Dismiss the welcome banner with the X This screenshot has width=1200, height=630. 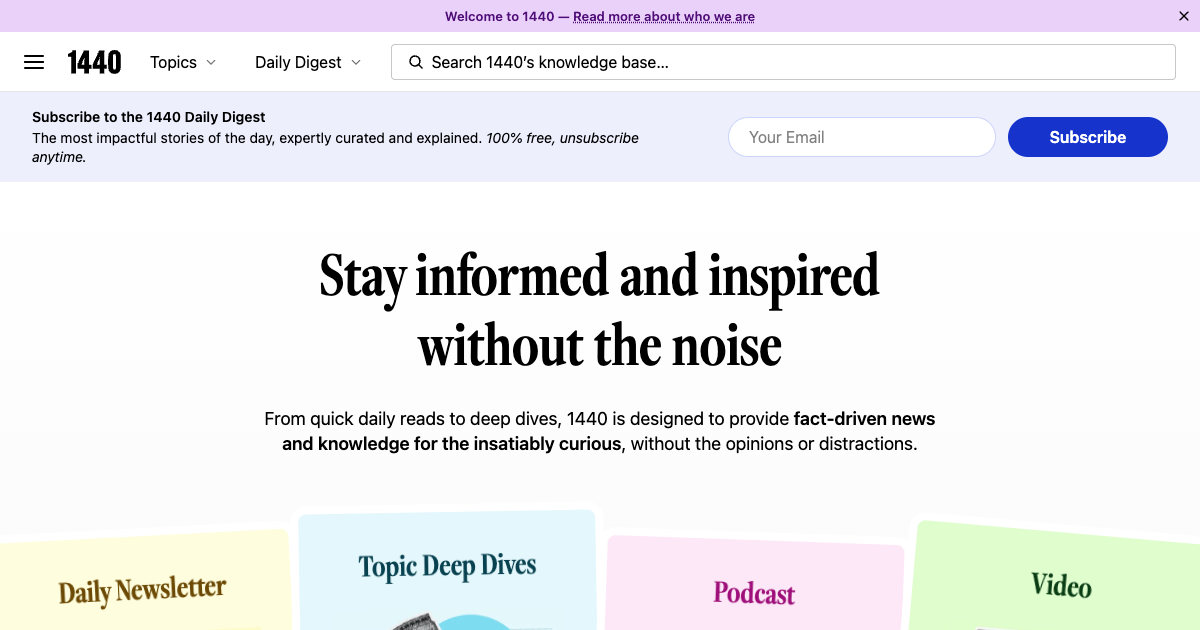(x=1183, y=16)
